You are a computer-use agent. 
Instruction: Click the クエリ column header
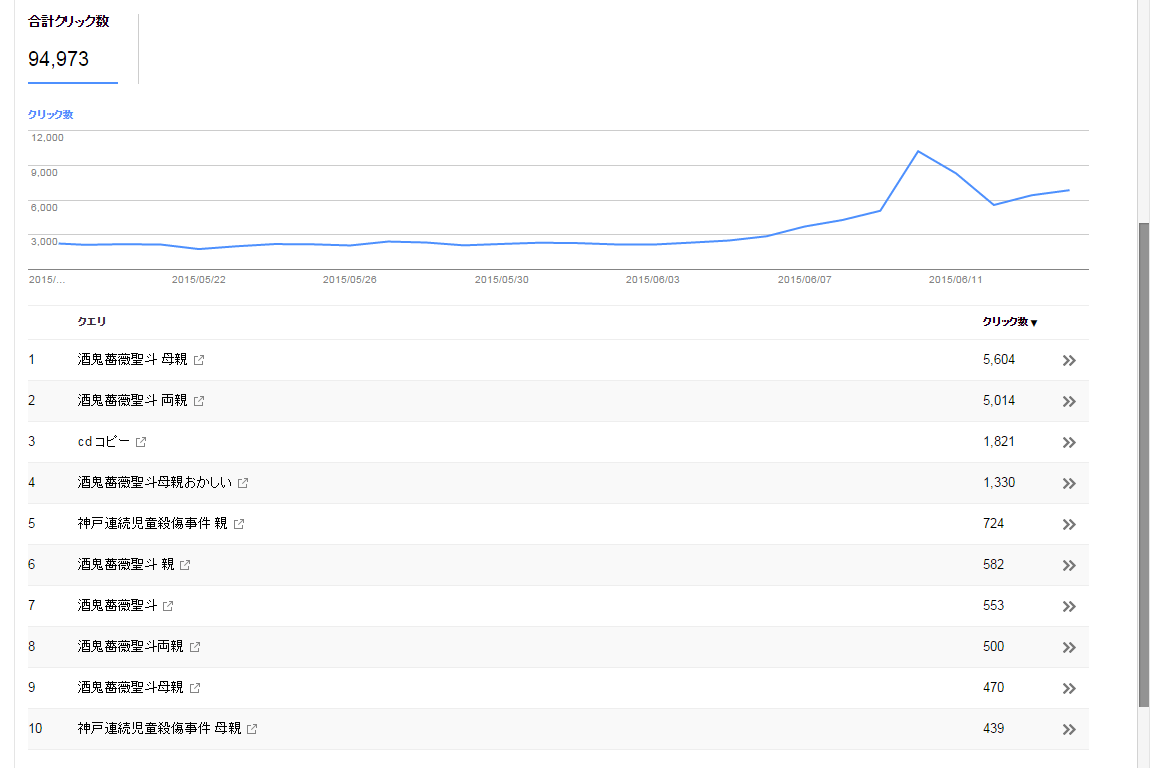pyautogui.click(x=92, y=322)
